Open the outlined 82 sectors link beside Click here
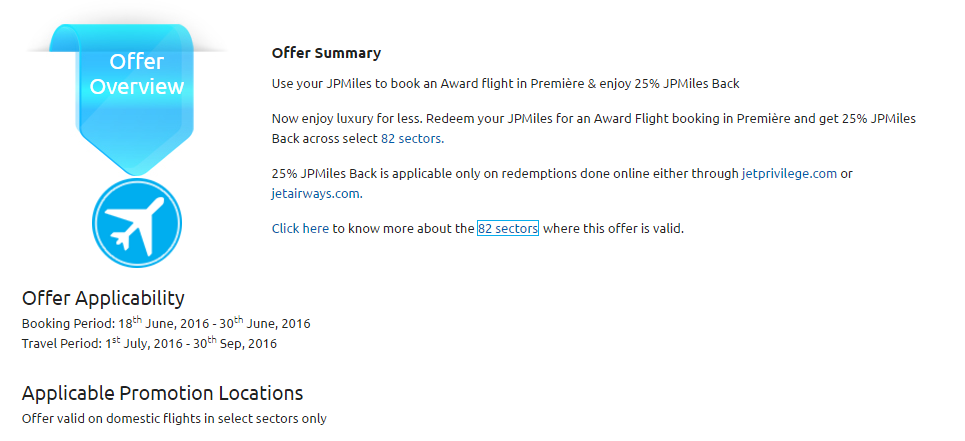The height and width of the screenshot is (441, 965). (x=508, y=229)
